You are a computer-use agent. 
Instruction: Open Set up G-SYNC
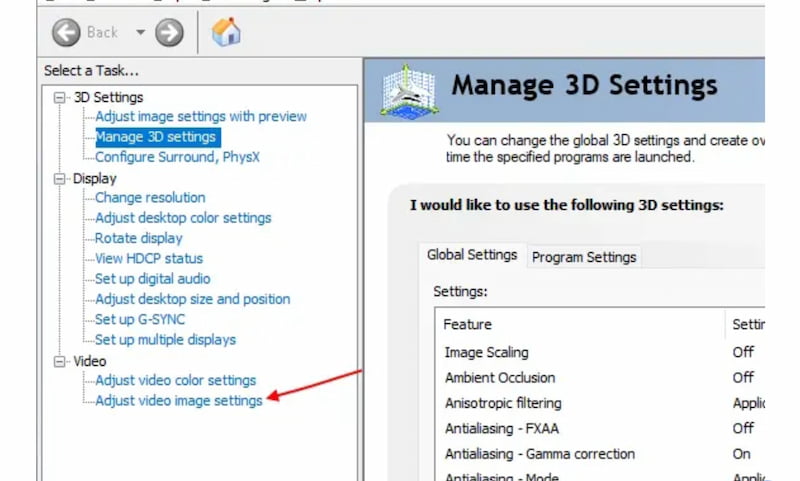point(140,319)
